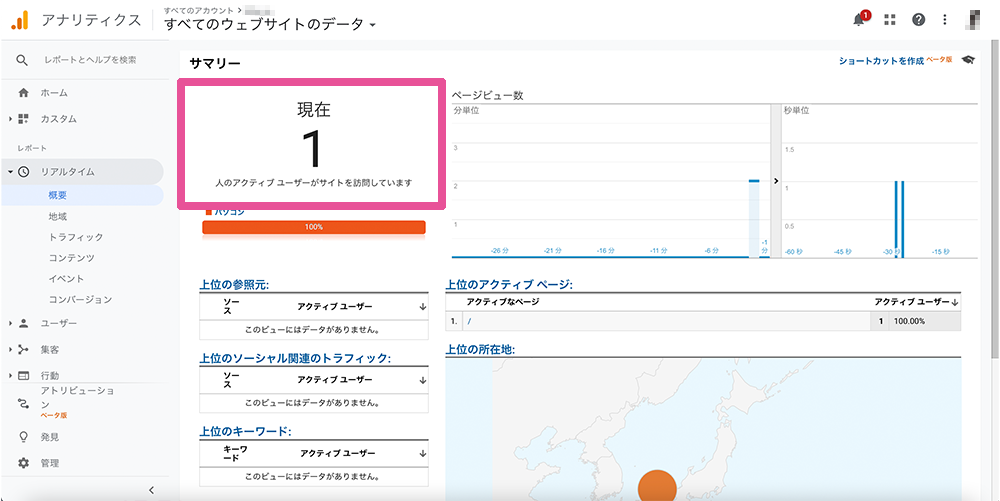Open the three-dot more options menu

tap(945, 20)
